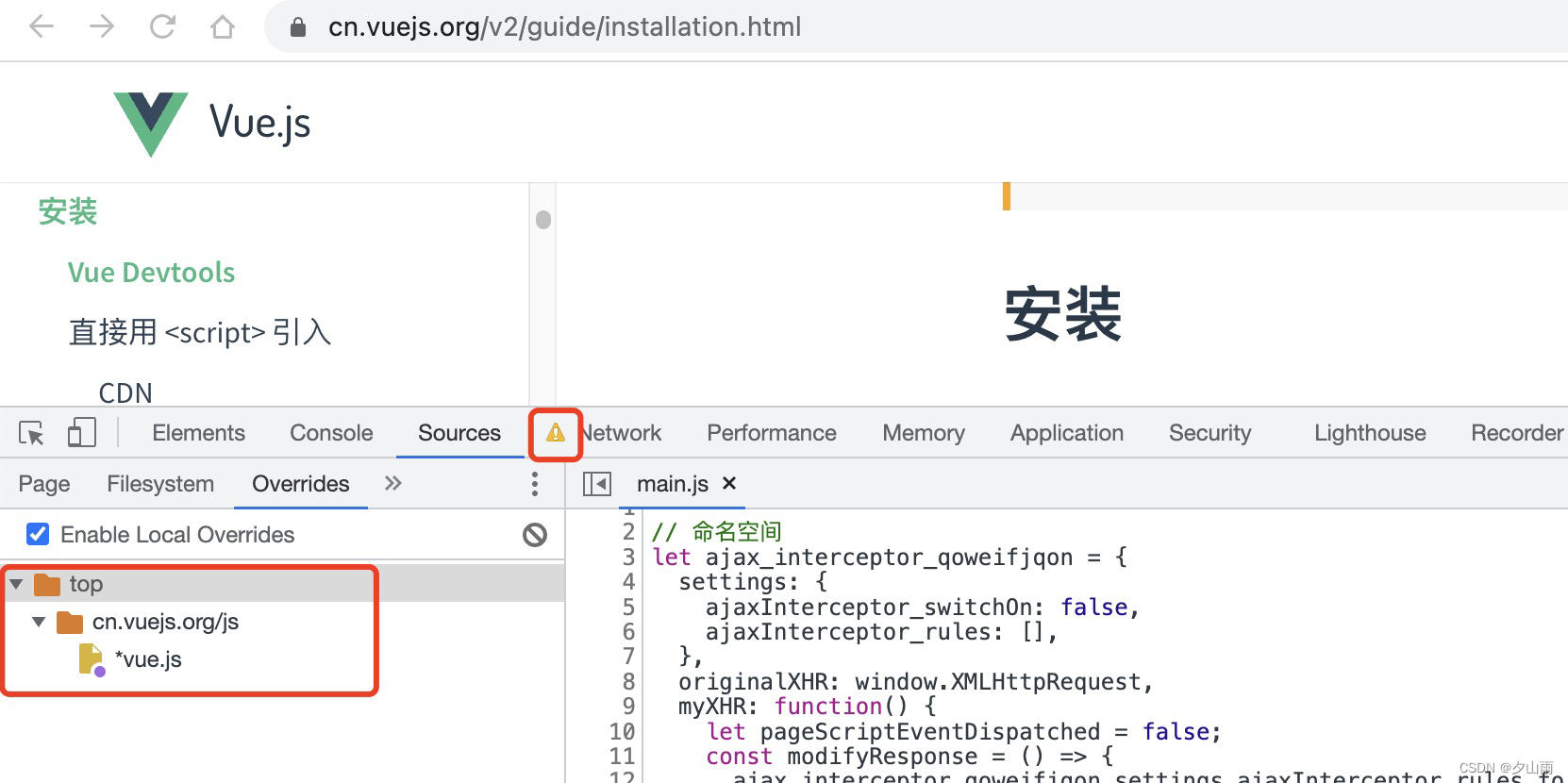Open the Lighthouse panel tab
The width and height of the screenshot is (1568, 783).
(1370, 433)
